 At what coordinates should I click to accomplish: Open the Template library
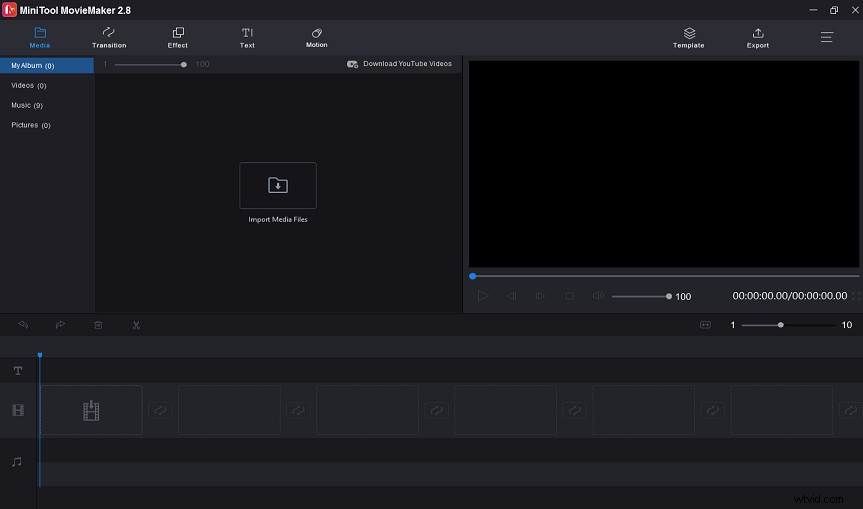click(689, 37)
